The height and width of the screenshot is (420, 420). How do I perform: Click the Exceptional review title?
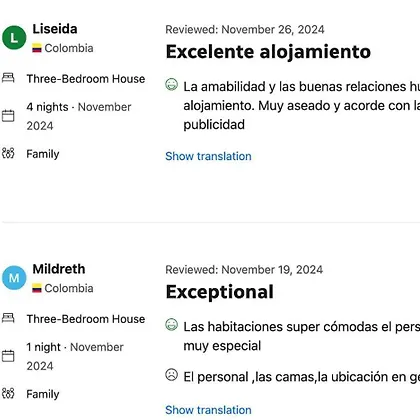[220, 292]
